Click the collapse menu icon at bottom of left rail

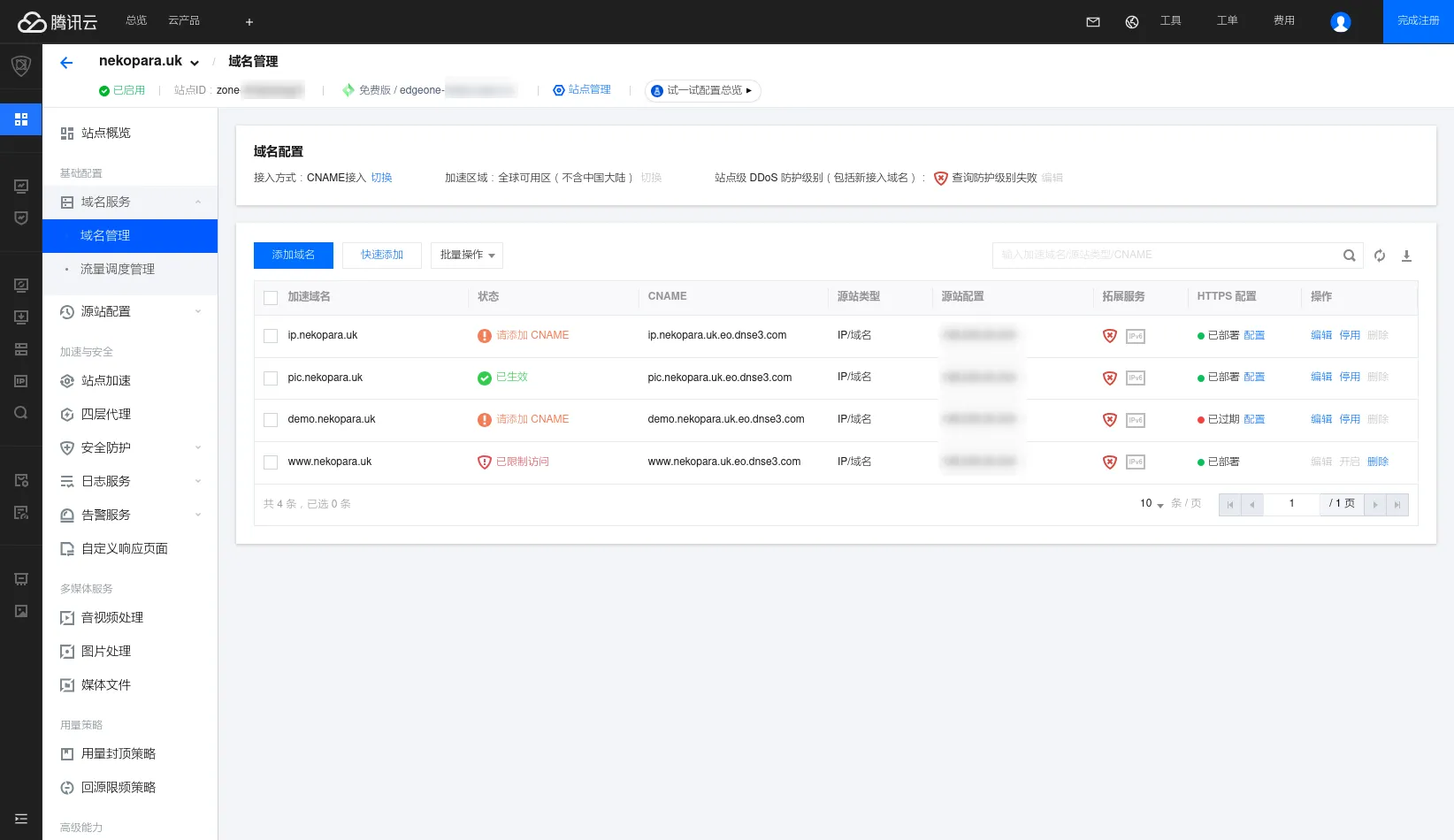coord(21,819)
